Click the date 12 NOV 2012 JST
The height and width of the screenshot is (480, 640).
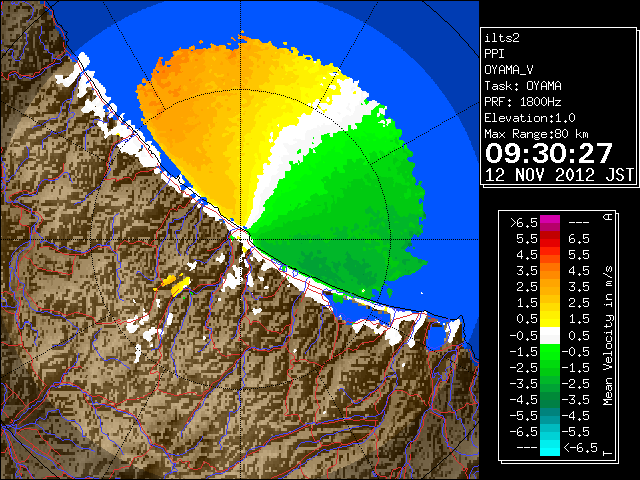click(559, 175)
